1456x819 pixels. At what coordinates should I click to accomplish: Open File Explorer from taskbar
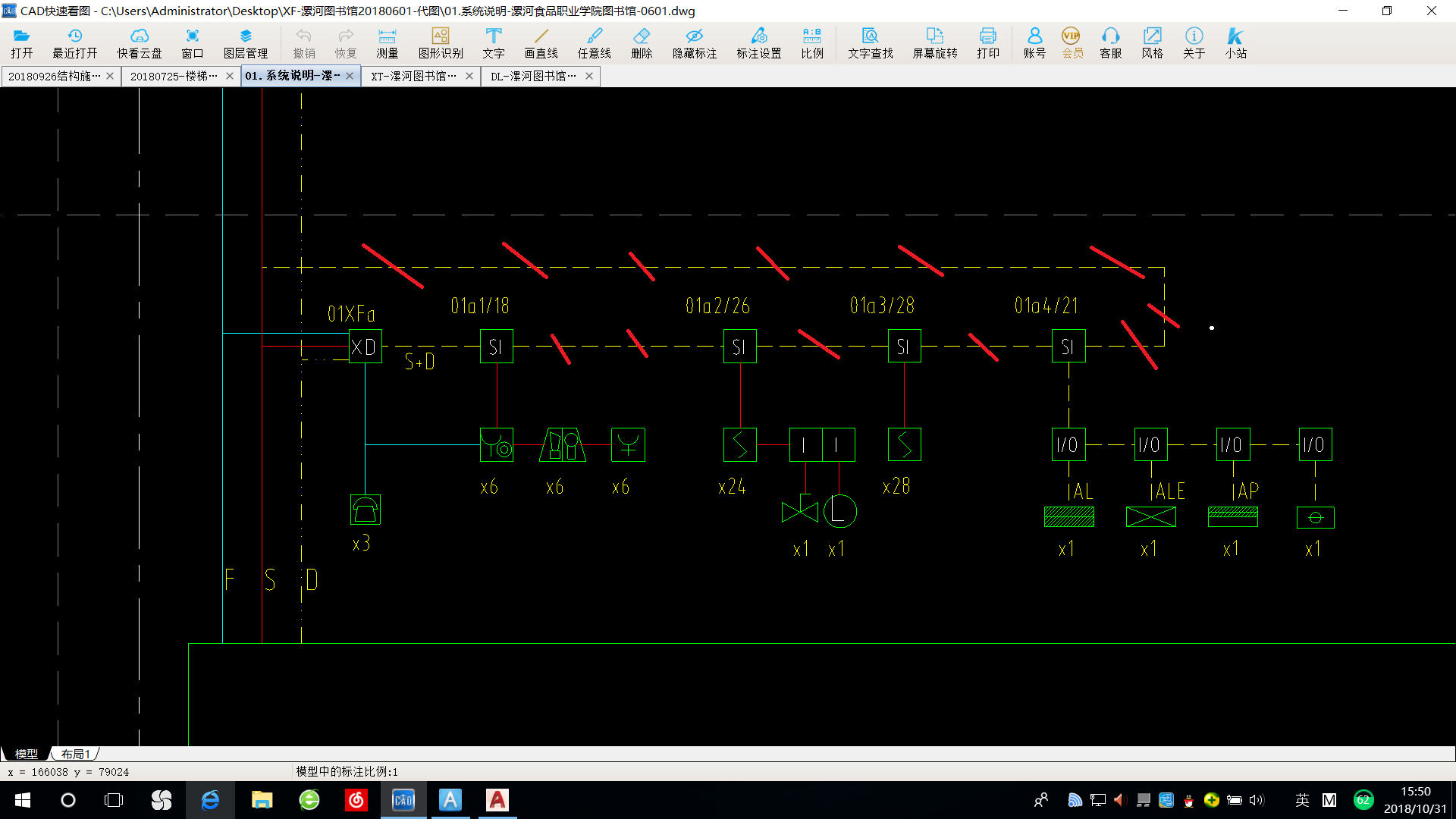click(x=262, y=800)
